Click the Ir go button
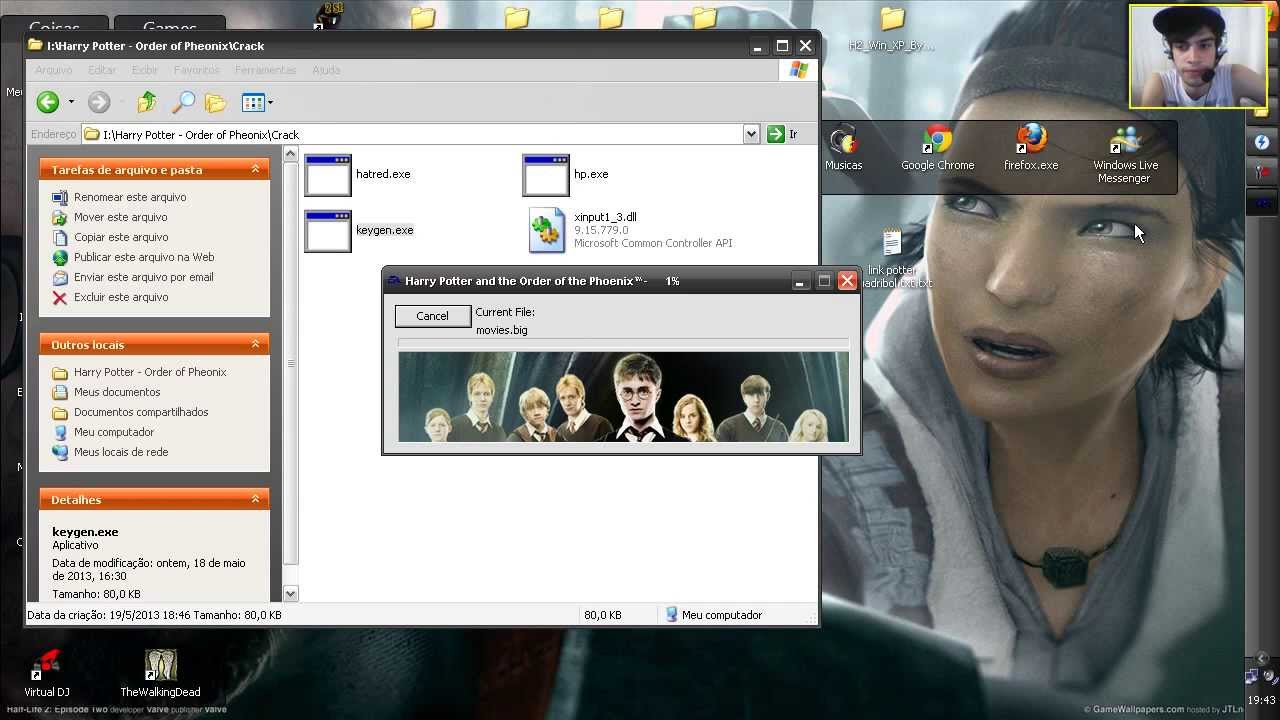 pos(783,134)
